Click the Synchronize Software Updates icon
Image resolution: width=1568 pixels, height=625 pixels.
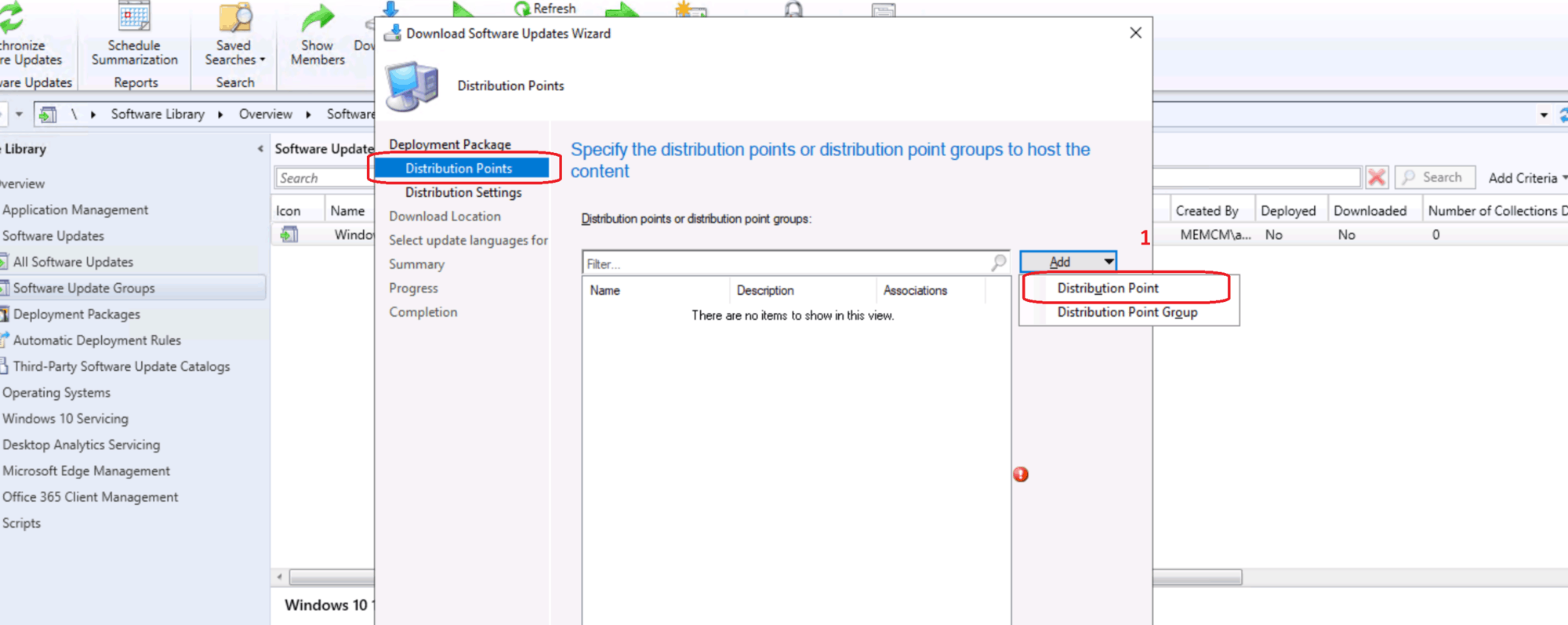pos(11,17)
